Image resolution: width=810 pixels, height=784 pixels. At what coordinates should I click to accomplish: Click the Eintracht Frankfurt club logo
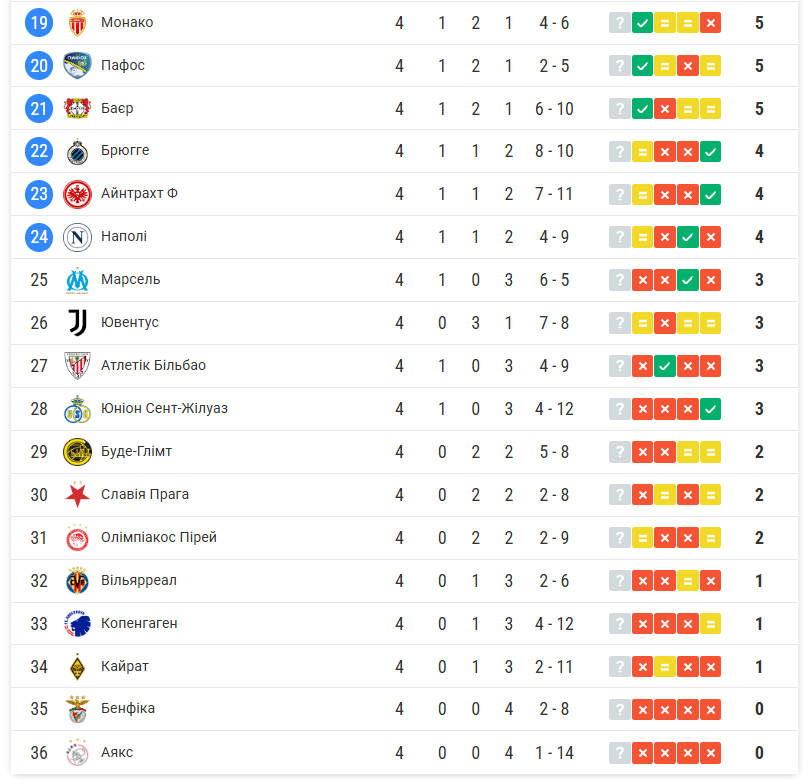point(77,194)
